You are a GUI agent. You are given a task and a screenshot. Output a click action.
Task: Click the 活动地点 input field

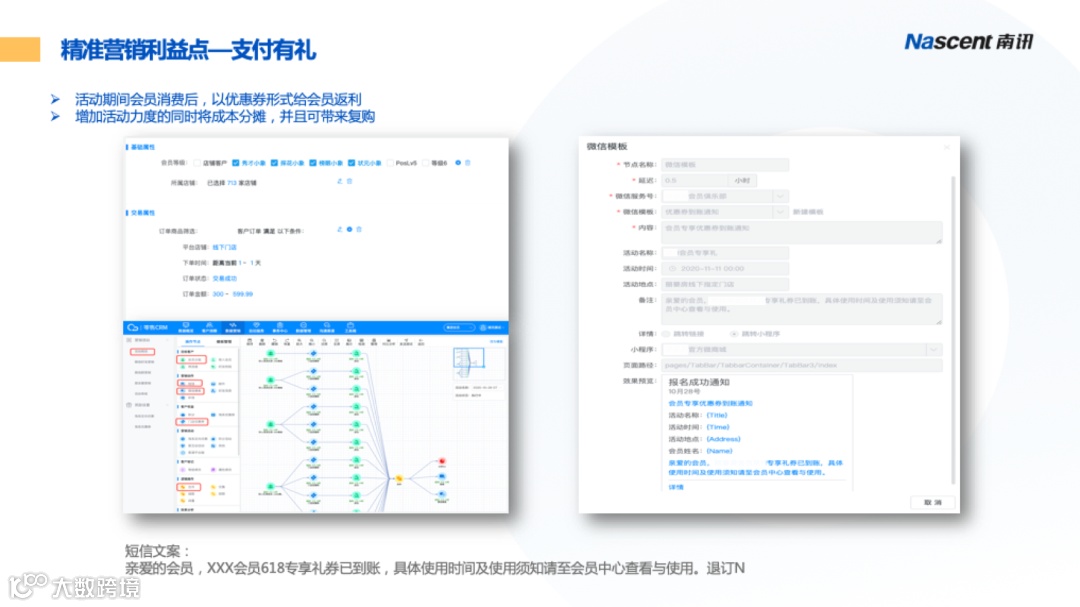(x=725, y=285)
